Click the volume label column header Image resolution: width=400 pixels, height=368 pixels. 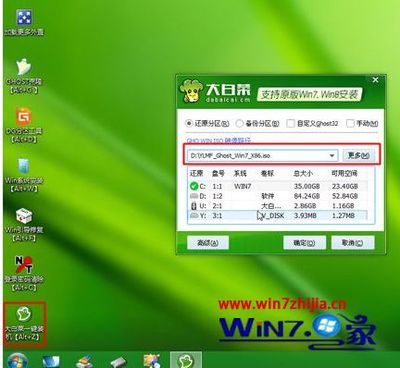267,173
